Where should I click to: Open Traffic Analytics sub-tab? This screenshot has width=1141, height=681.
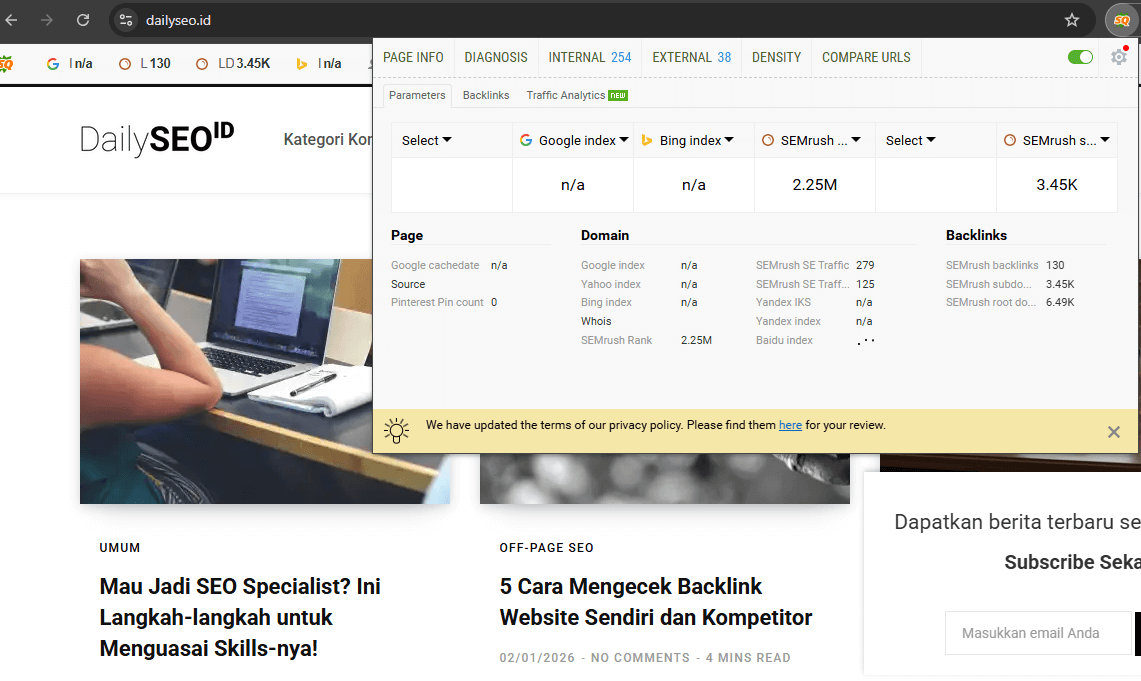pyautogui.click(x=577, y=95)
